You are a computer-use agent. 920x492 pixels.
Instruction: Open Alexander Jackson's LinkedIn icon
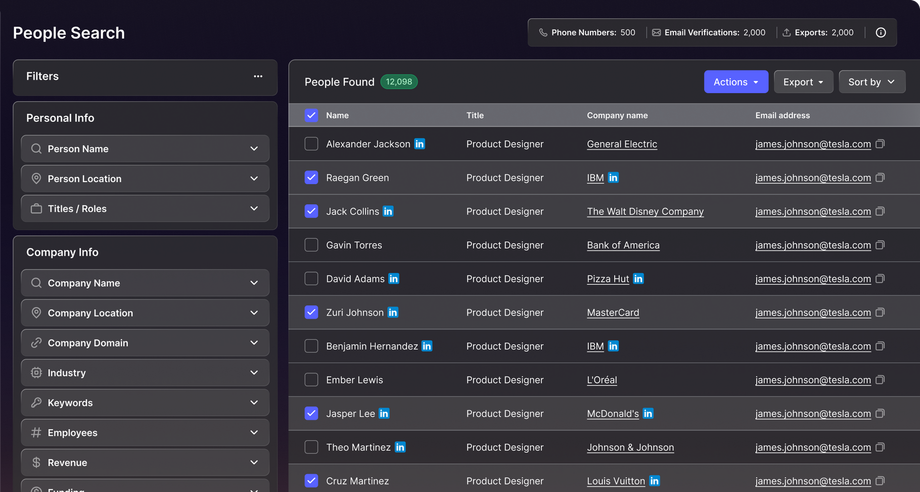tap(420, 144)
